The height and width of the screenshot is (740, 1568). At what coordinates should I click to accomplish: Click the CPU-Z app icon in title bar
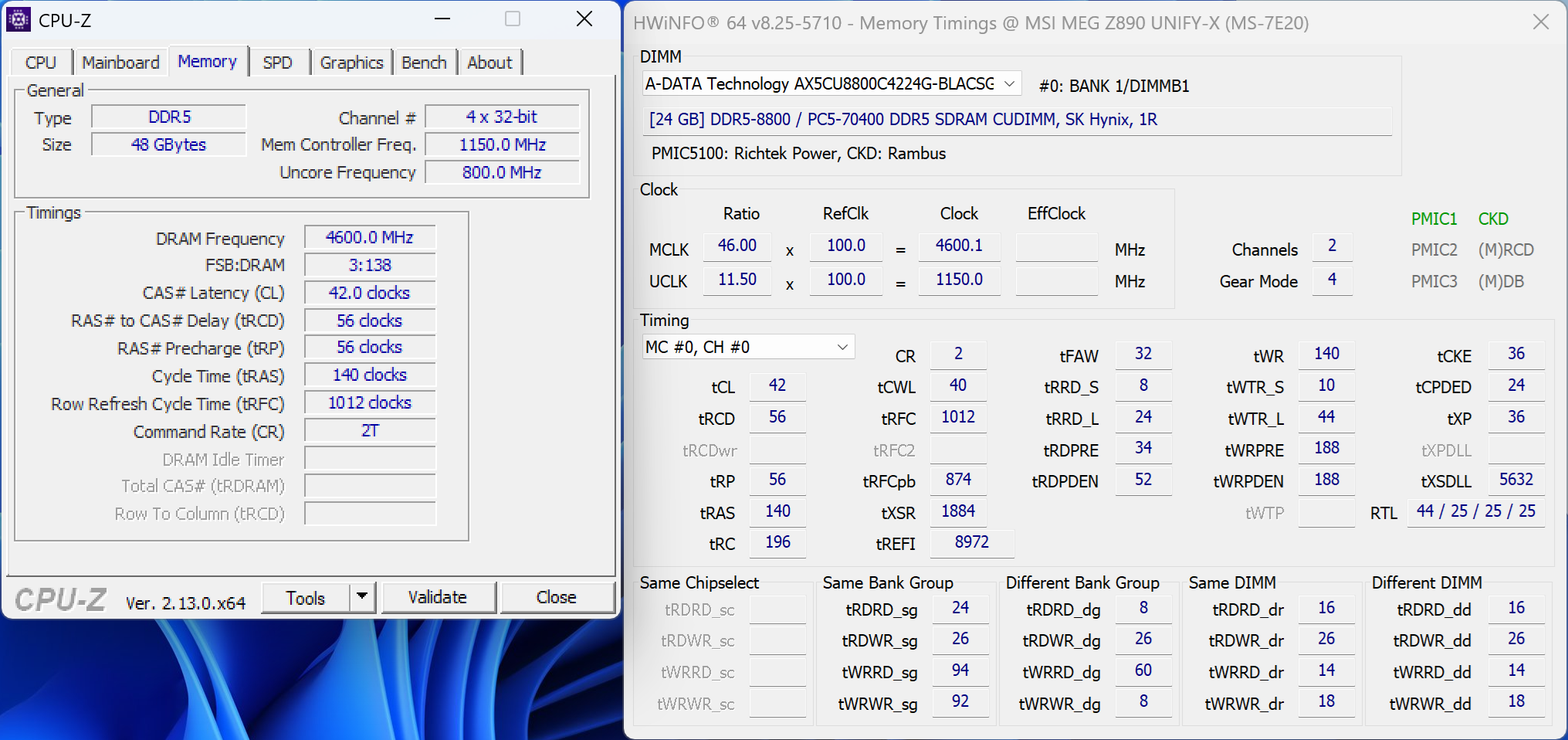pos(19,19)
